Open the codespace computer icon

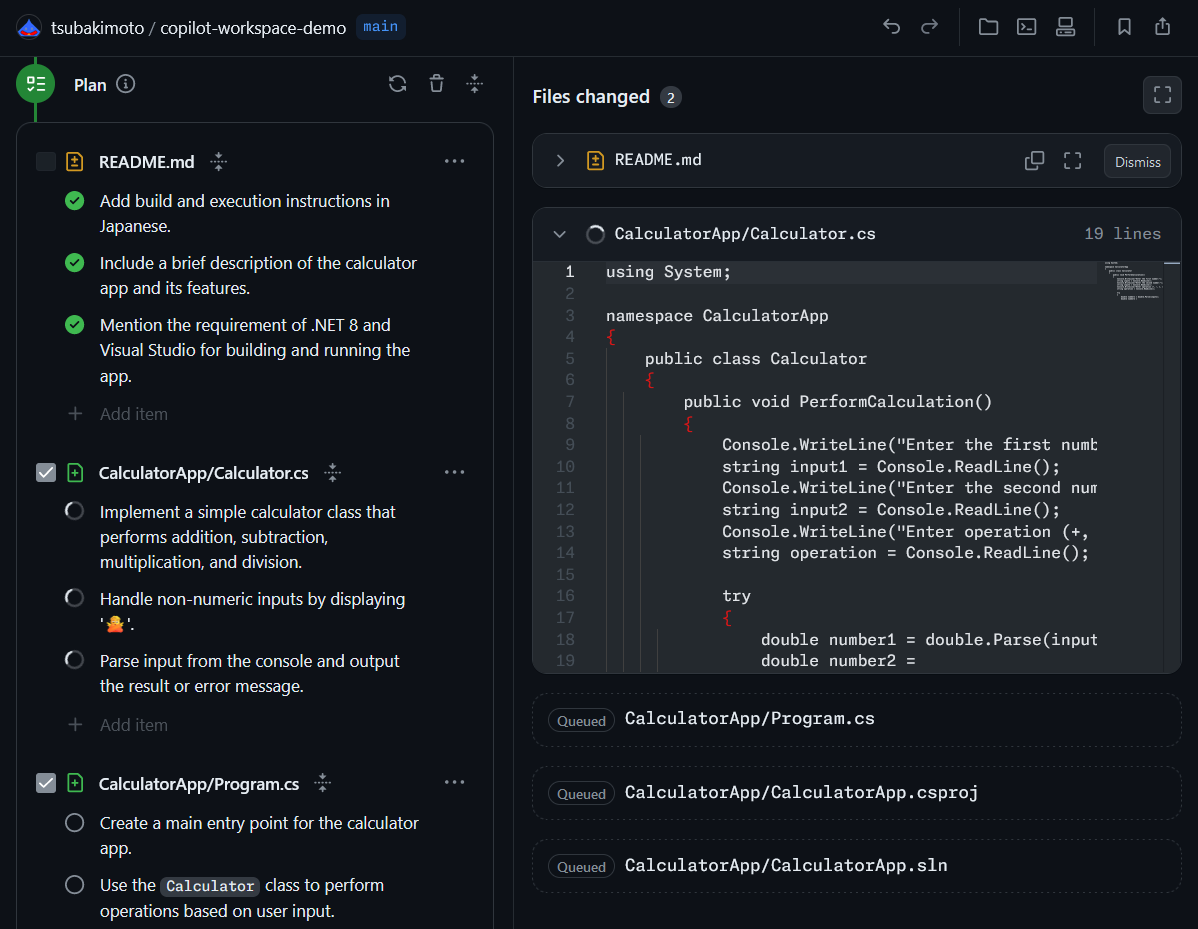(1065, 27)
